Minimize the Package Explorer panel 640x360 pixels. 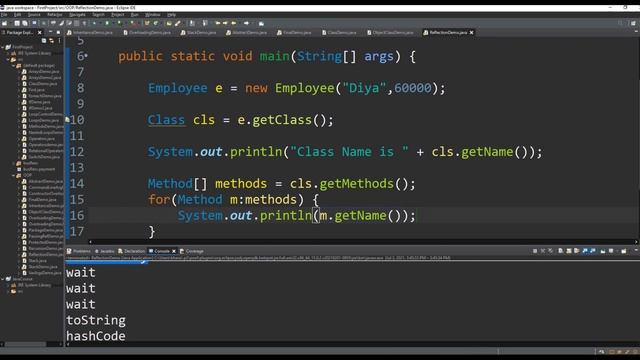pyautogui.click(x=51, y=32)
